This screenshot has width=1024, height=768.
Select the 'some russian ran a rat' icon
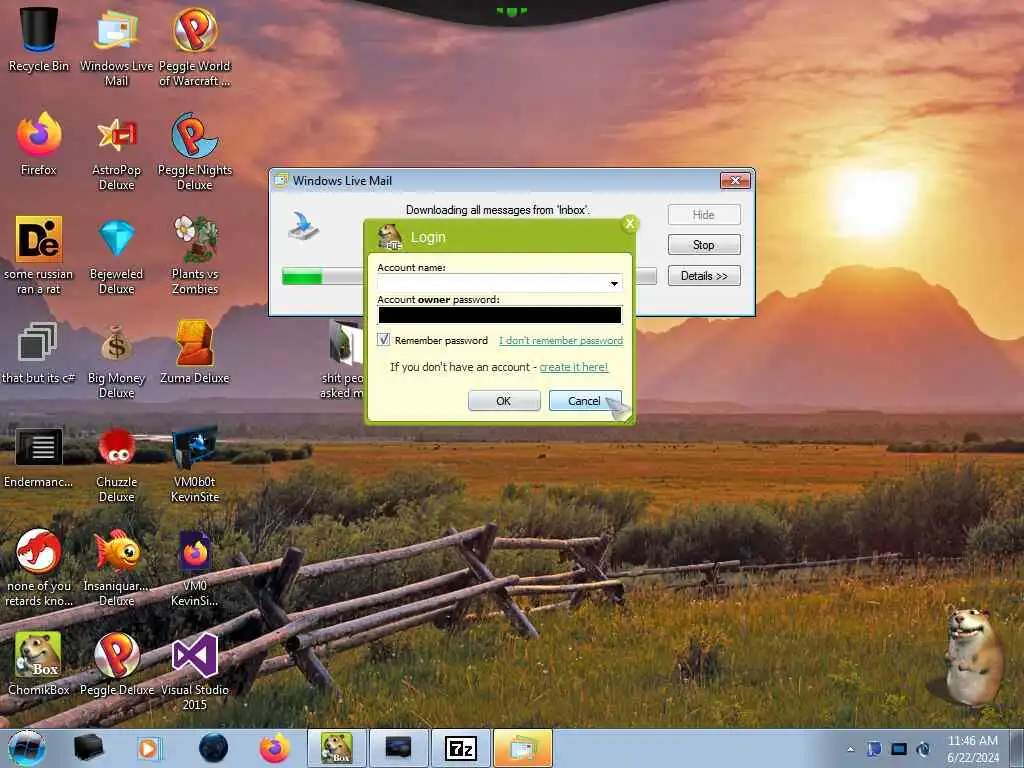click(39, 255)
